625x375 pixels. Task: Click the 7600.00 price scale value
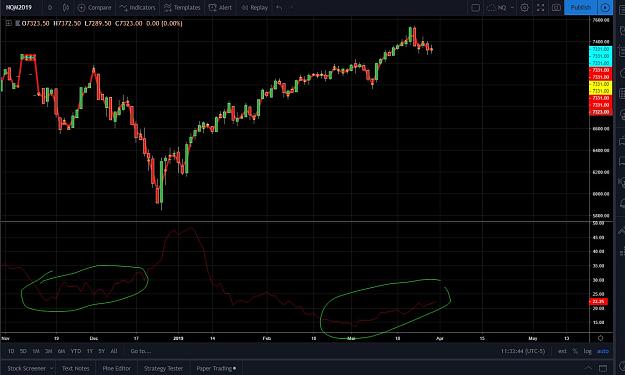click(601, 20)
